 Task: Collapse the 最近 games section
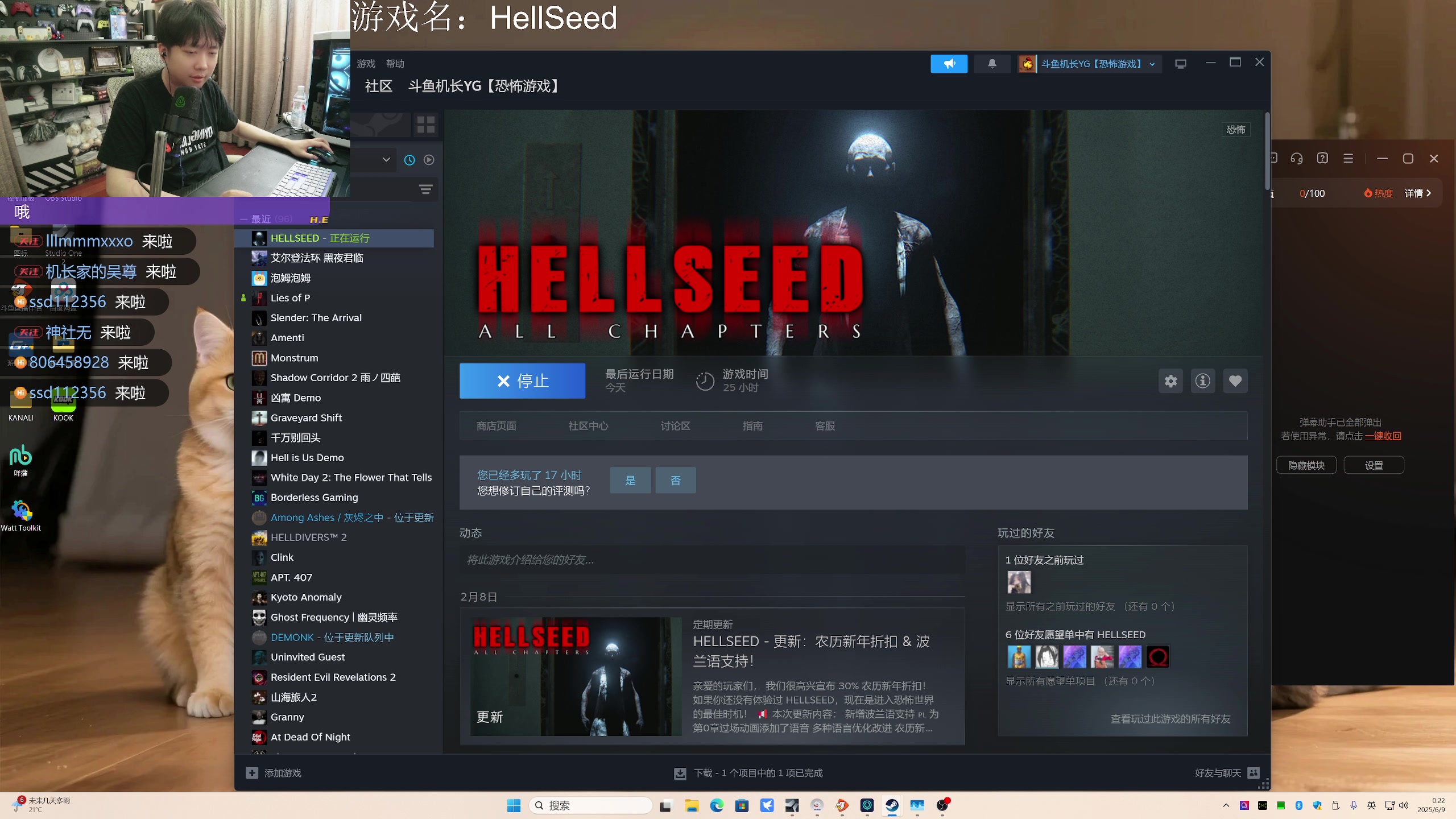tap(243, 219)
